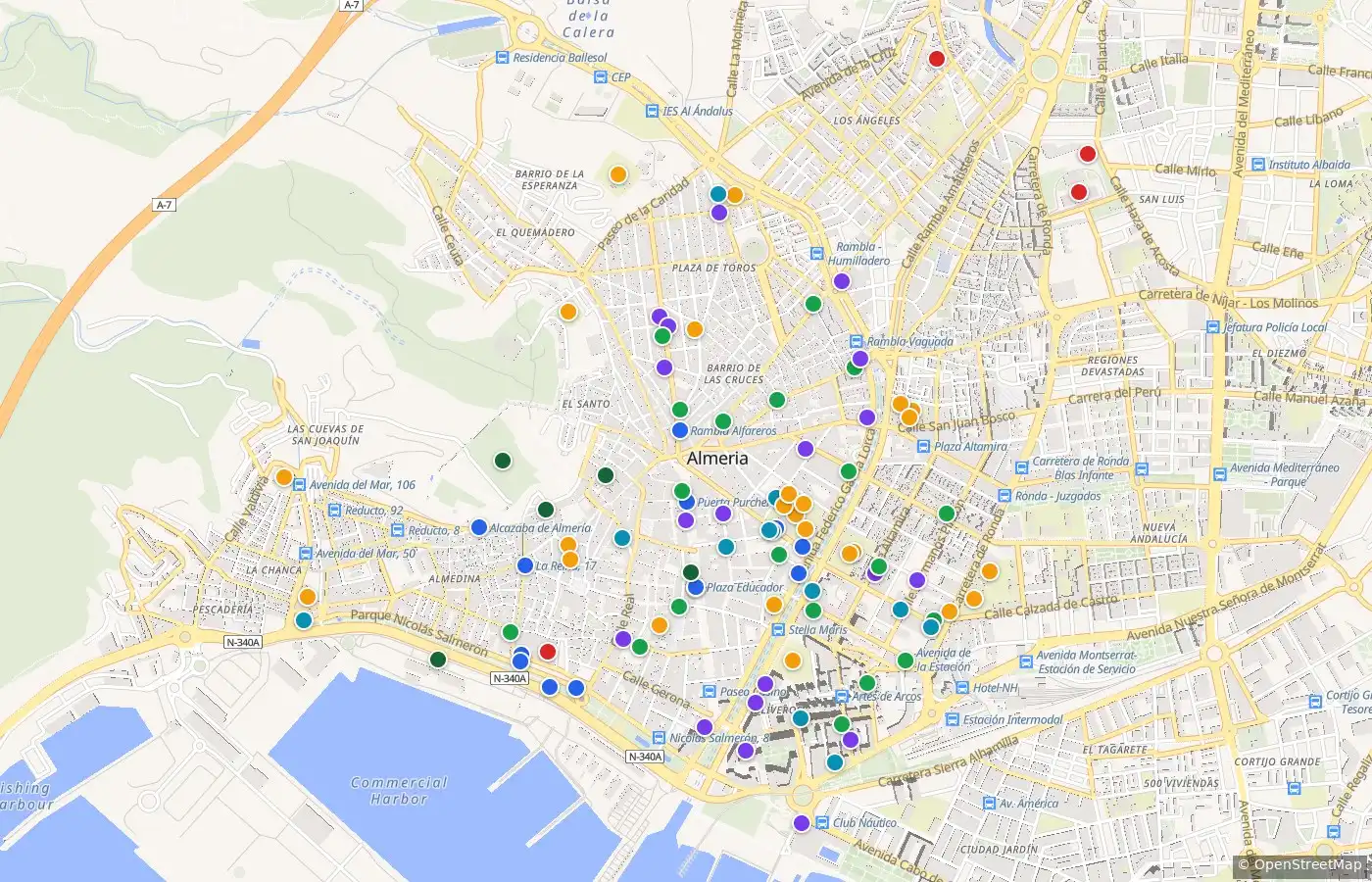Click the Plaza Altamira bus stop icon

[923, 446]
